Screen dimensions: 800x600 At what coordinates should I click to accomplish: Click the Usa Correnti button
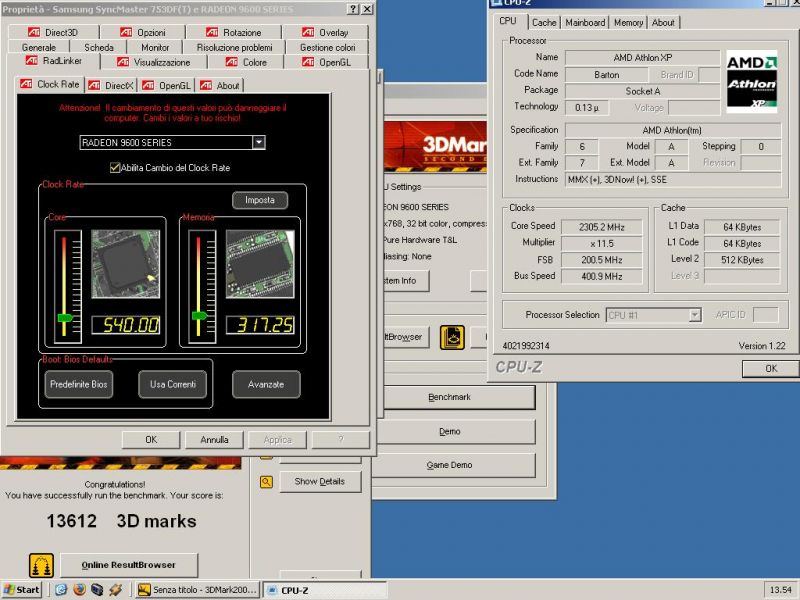172,384
